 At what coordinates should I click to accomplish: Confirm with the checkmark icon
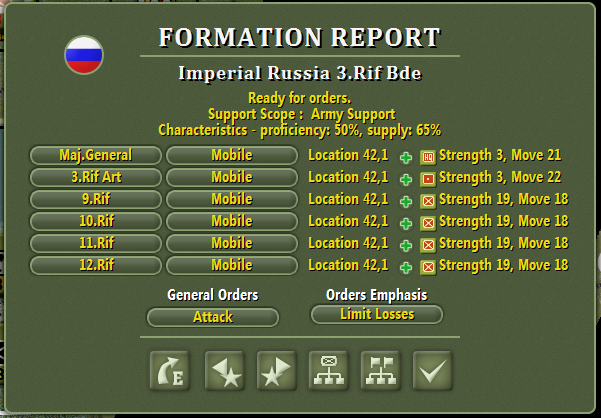433,370
